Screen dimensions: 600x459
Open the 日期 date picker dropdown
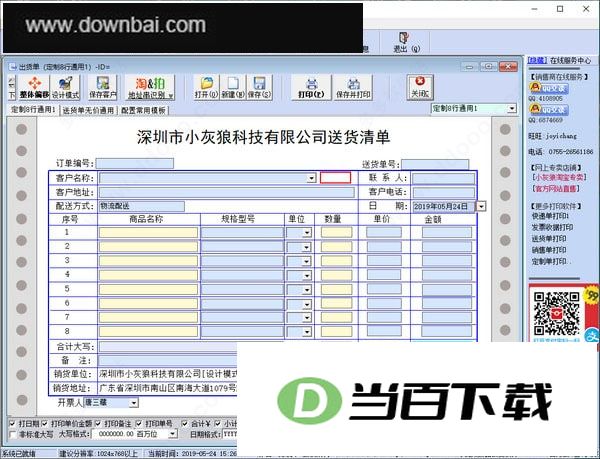click(x=481, y=207)
